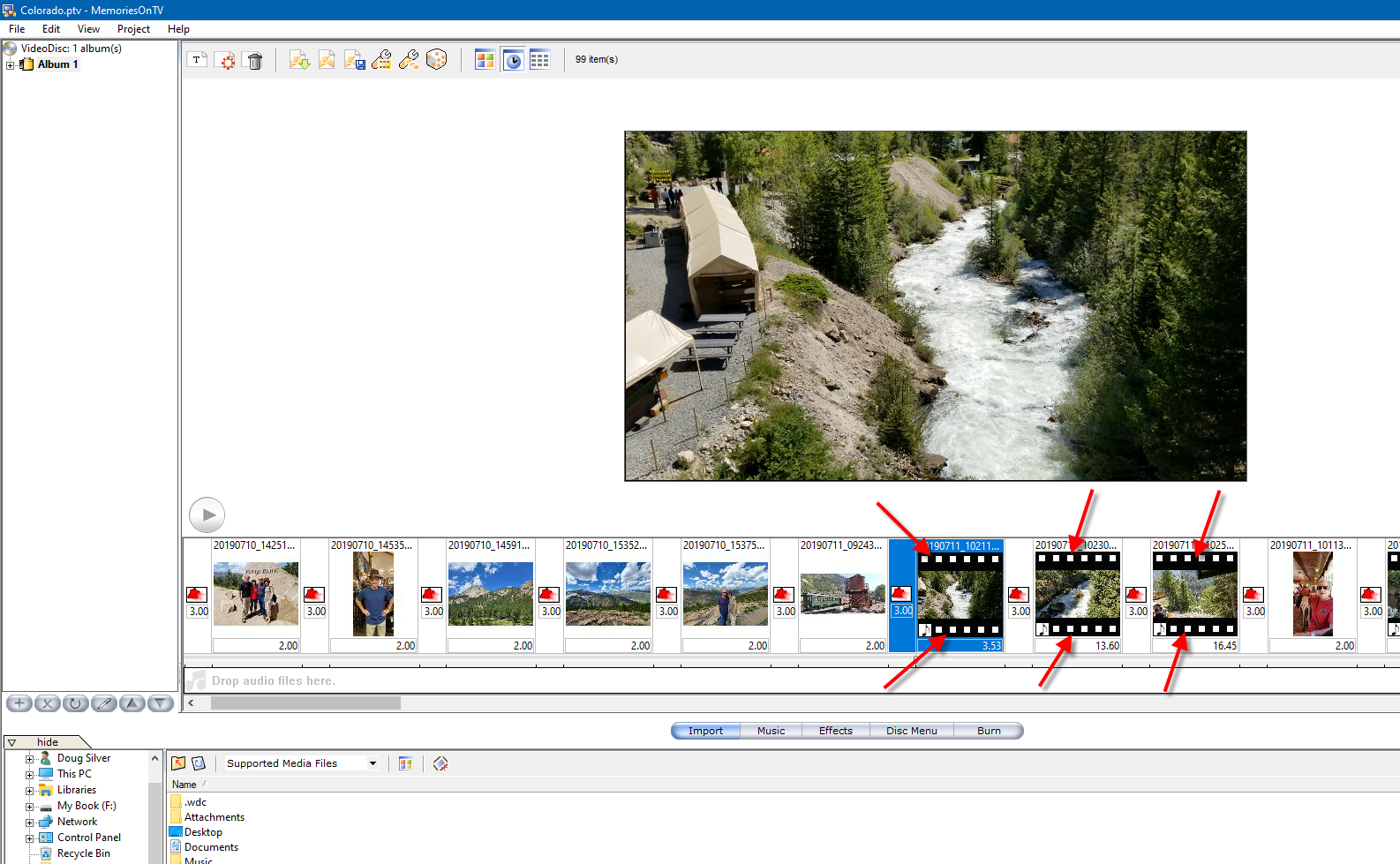
Task: Open the Supported Media Files dropdown
Action: pos(373,763)
